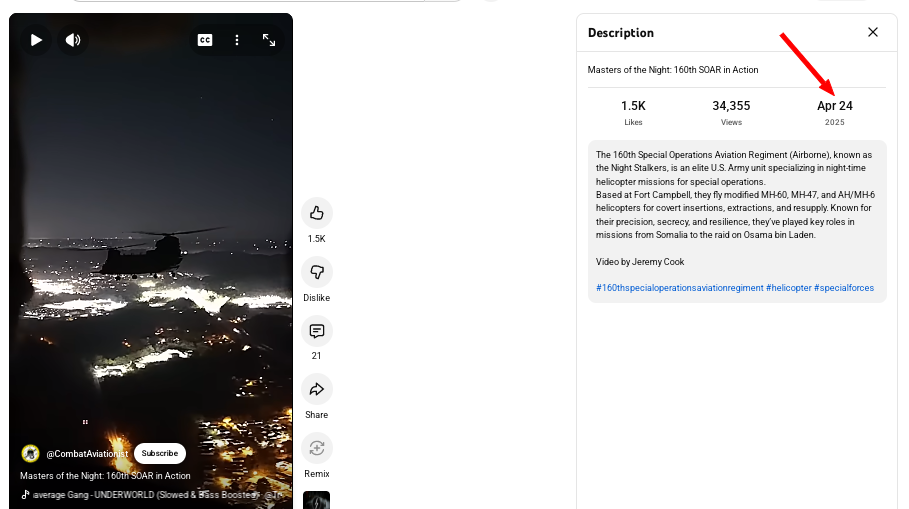
Task: Click the CombatAviationist channel avatar
Action: tap(31, 453)
